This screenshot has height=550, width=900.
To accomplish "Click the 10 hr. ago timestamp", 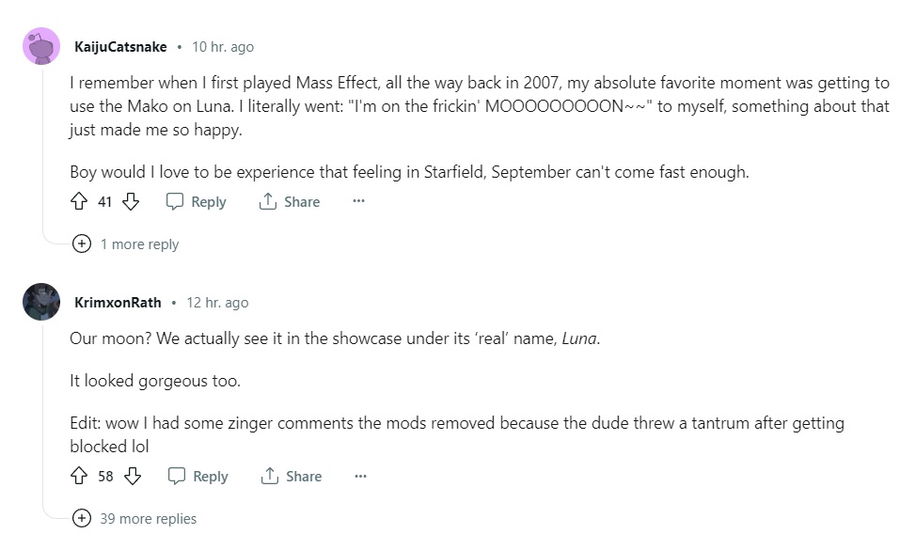I will coord(223,47).
